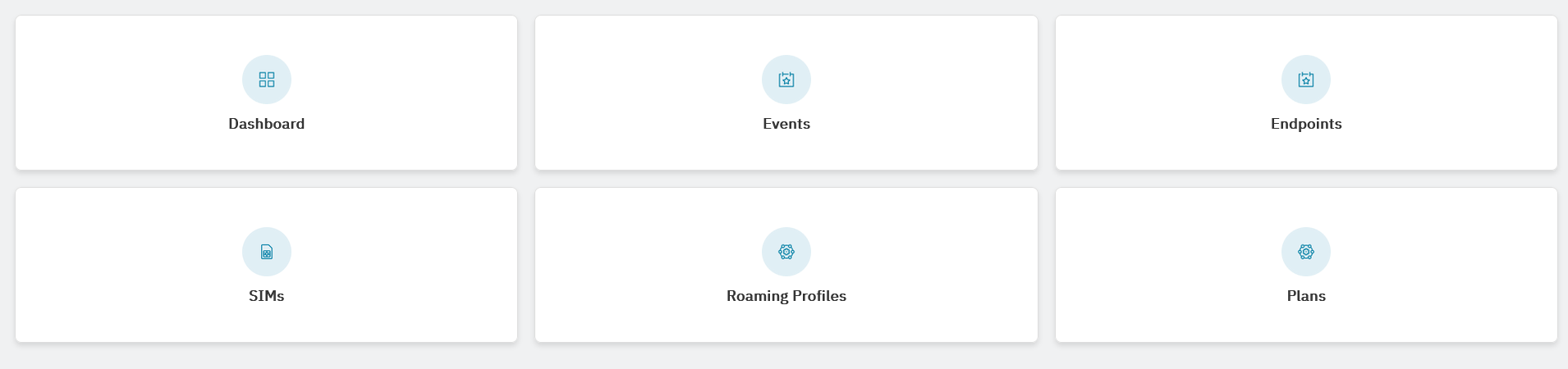Click the Events calendar star icon
1568x369 pixels.
pos(786,80)
